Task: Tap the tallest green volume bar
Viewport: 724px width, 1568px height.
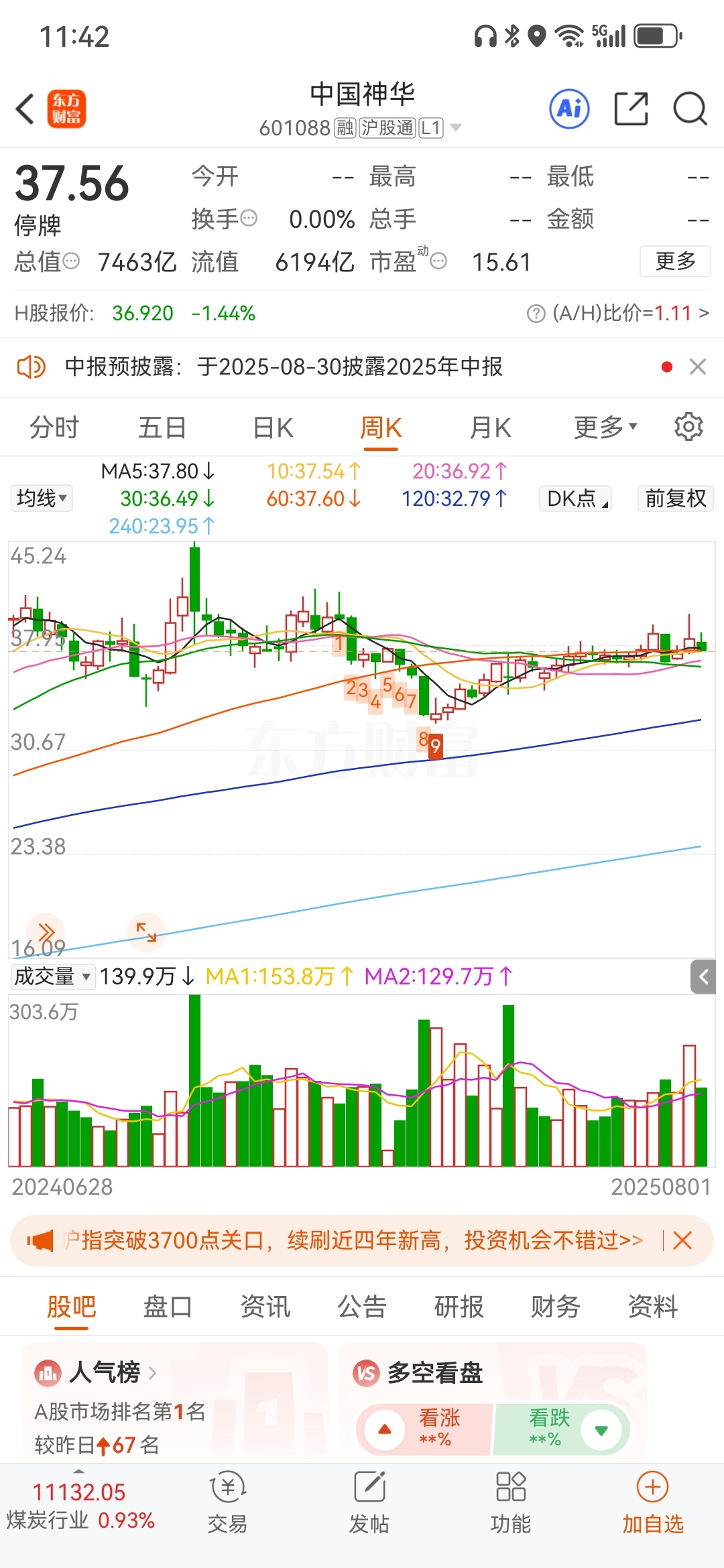Action: pyautogui.click(x=194, y=1080)
